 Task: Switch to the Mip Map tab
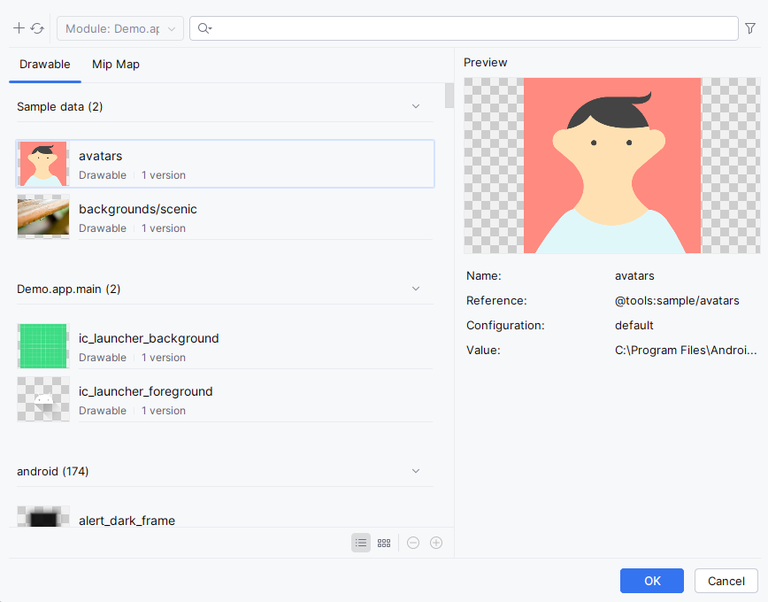[x=116, y=64]
